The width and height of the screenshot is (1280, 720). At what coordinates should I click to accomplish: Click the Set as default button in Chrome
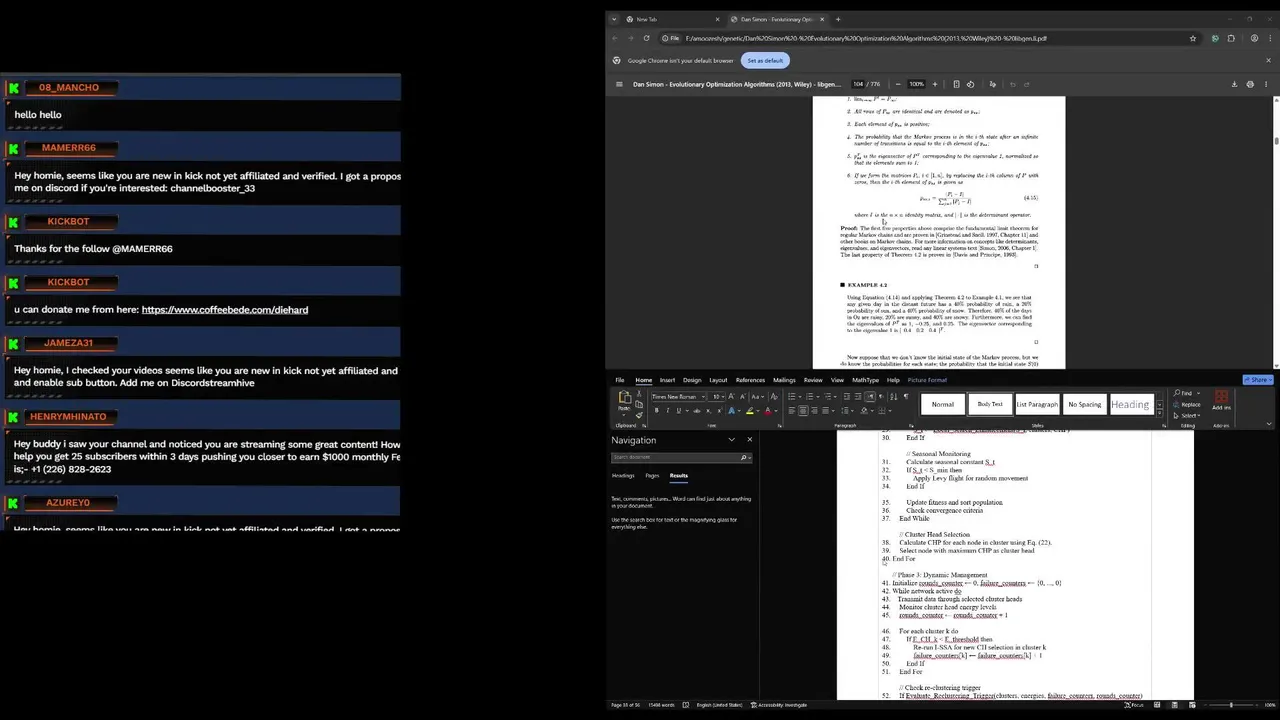(x=765, y=60)
